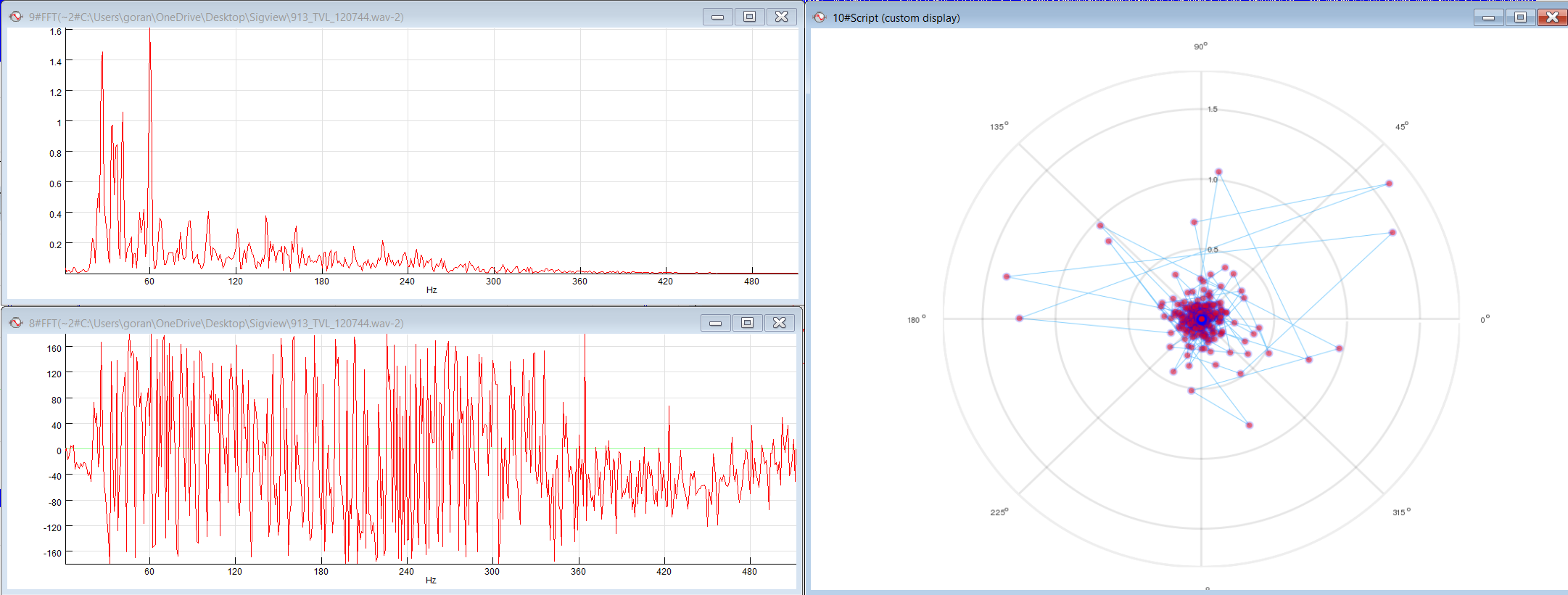This screenshot has width=1568, height=595.
Task: Minimize the 10#Script custom display window
Action: [1488, 17]
